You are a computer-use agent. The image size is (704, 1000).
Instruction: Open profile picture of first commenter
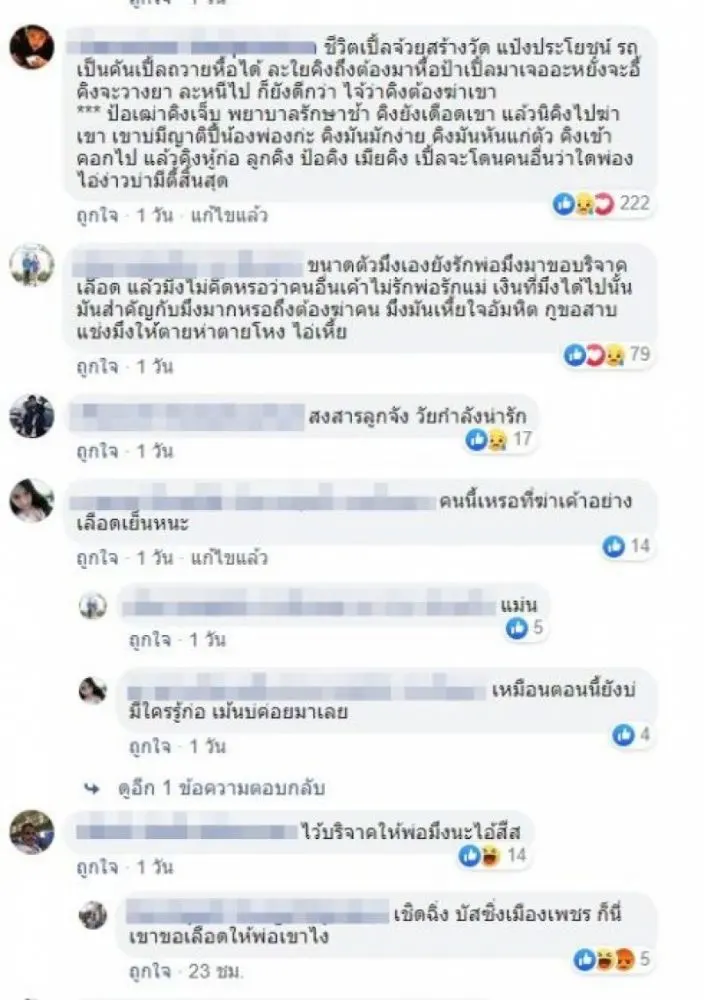click(32, 47)
